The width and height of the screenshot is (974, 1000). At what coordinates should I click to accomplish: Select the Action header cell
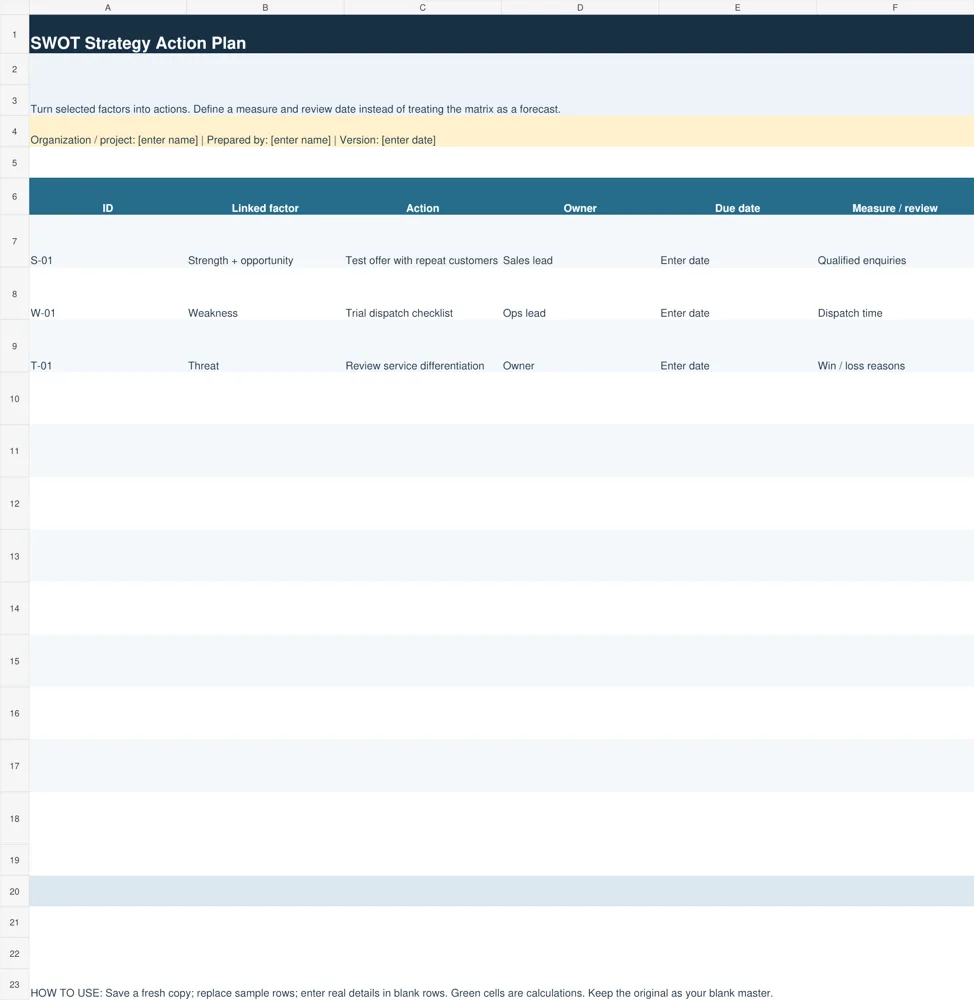point(423,196)
